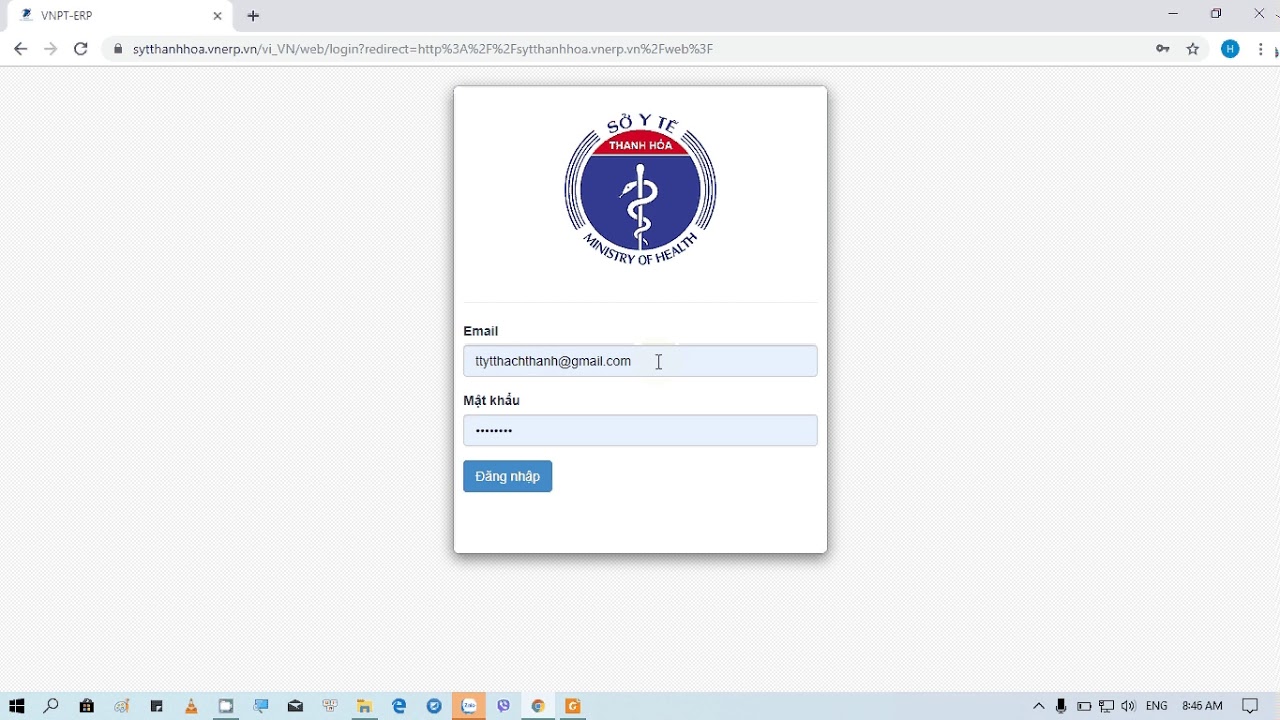Focus the Email input field
This screenshot has height=720, width=1280.
click(x=640, y=361)
